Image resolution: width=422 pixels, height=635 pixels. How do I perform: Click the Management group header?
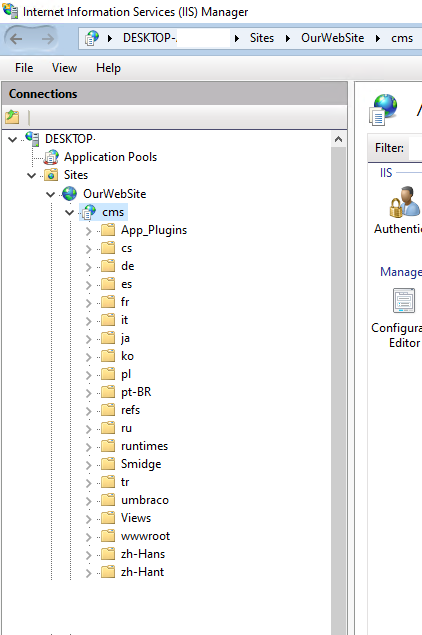point(401,272)
